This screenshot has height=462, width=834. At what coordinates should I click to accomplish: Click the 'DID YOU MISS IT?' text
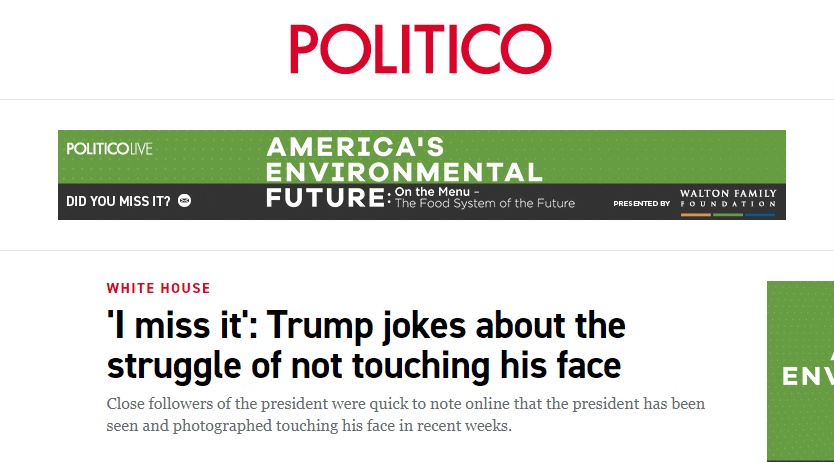pyautogui.click(x=117, y=201)
